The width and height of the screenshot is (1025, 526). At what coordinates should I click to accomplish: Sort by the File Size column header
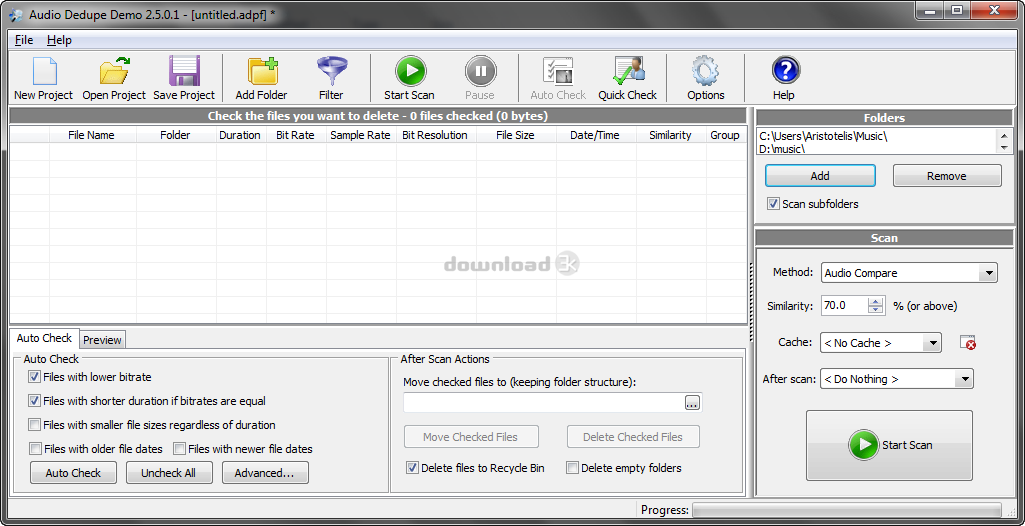[515, 135]
